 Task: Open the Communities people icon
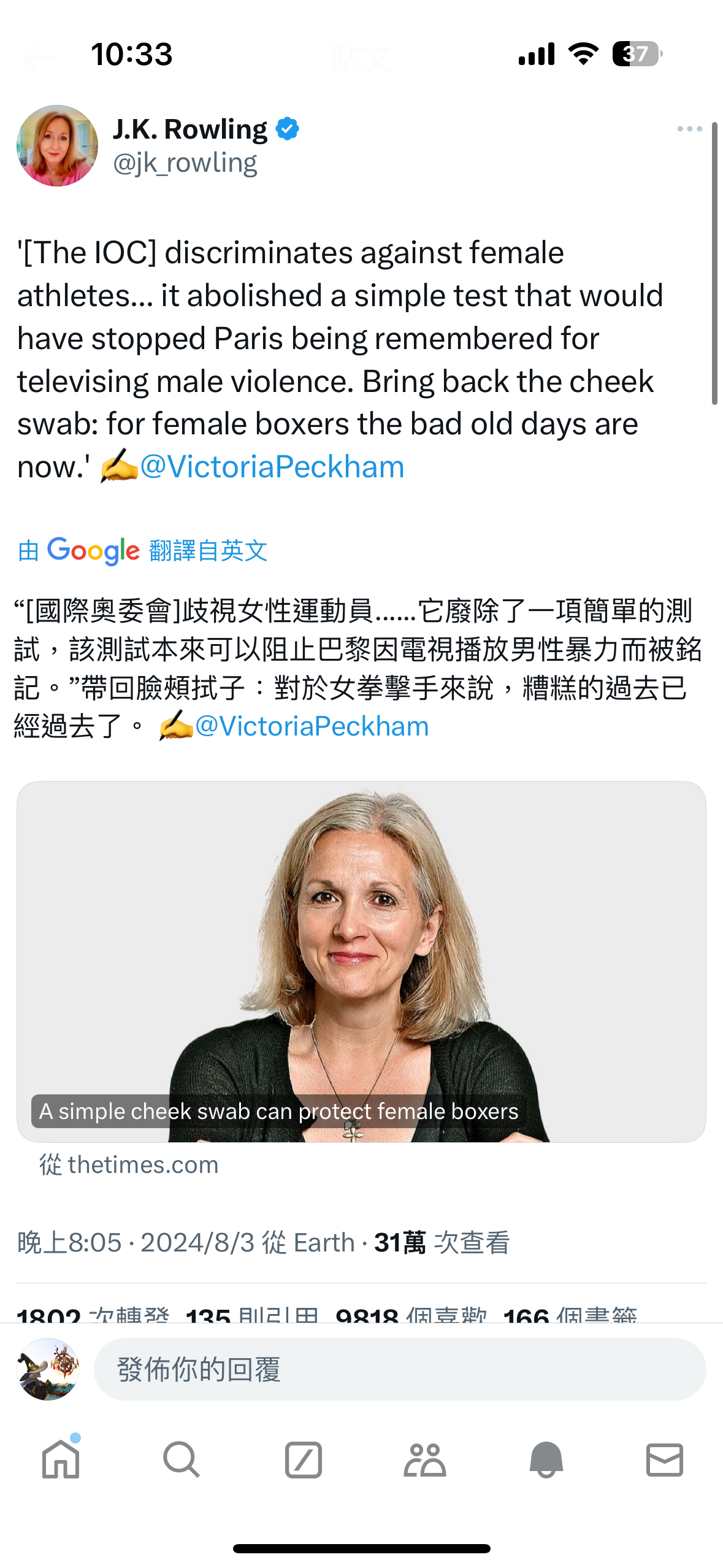pyautogui.click(x=424, y=1459)
